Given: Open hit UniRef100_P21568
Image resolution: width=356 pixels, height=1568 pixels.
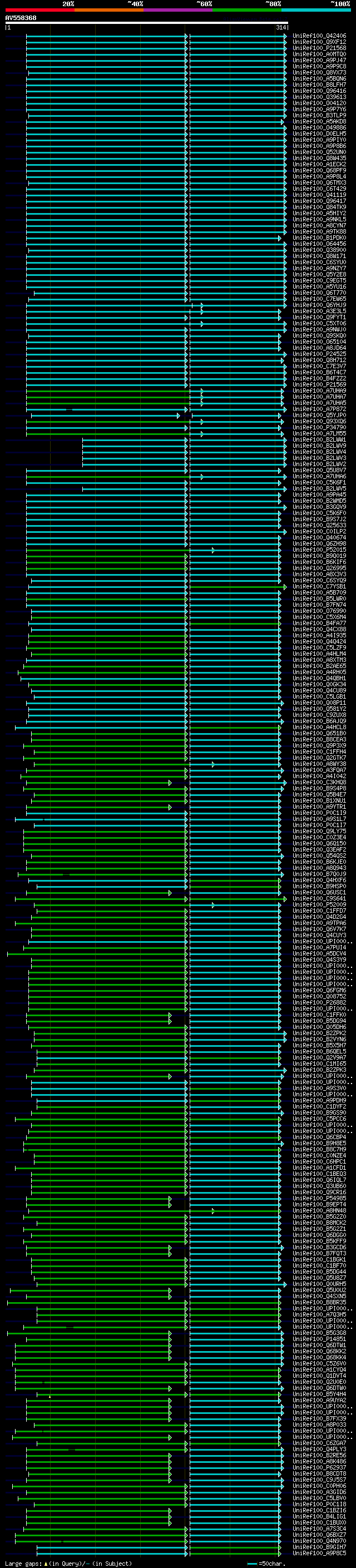Looking at the screenshot, I should tap(319, 48).
